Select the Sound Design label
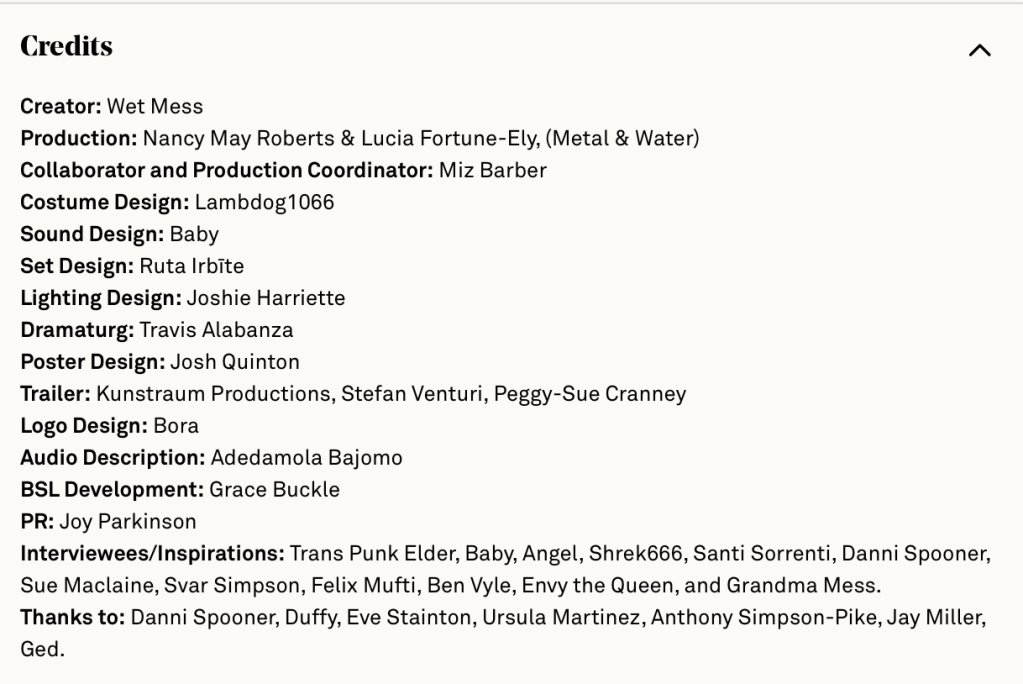This screenshot has width=1023, height=684. click(x=92, y=234)
